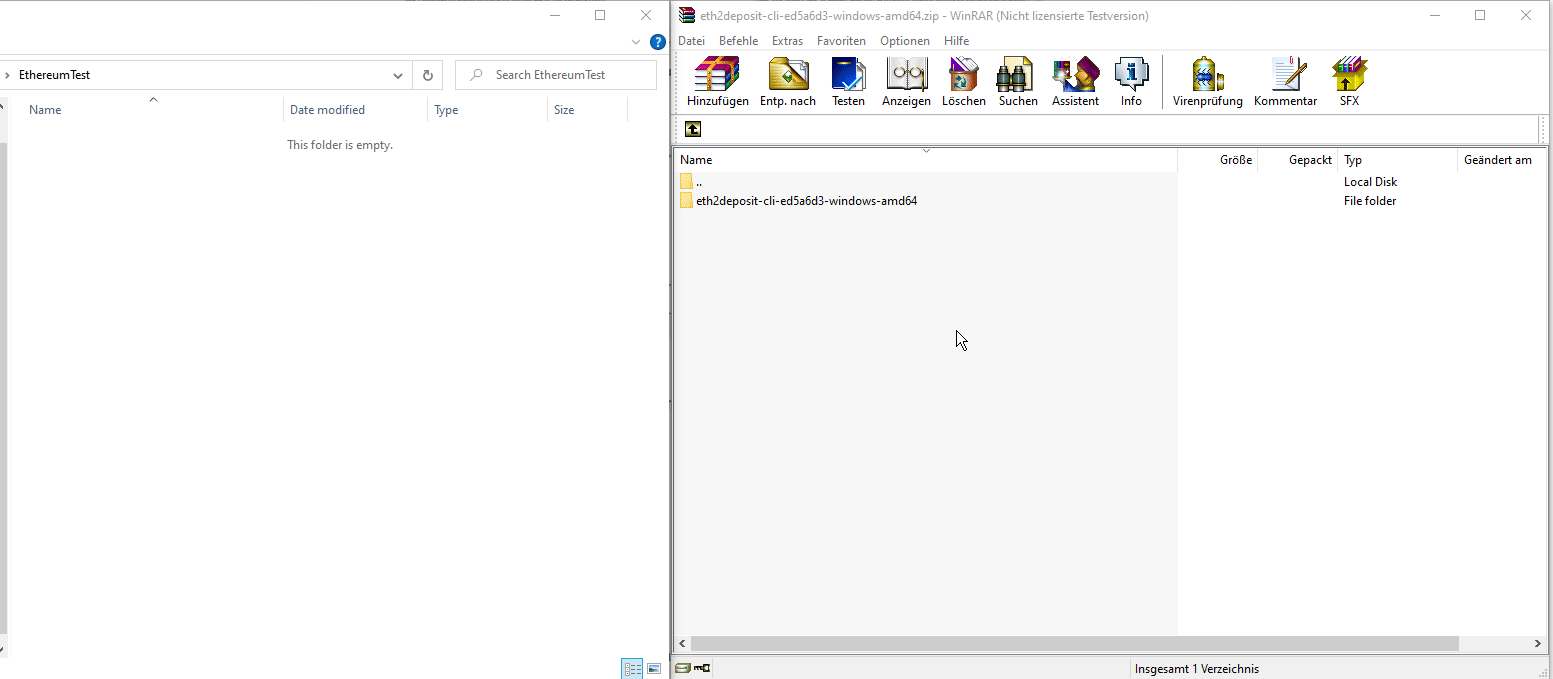The height and width of the screenshot is (679, 1553).
Task: Click 'File folder' type text
Action: (1369, 201)
